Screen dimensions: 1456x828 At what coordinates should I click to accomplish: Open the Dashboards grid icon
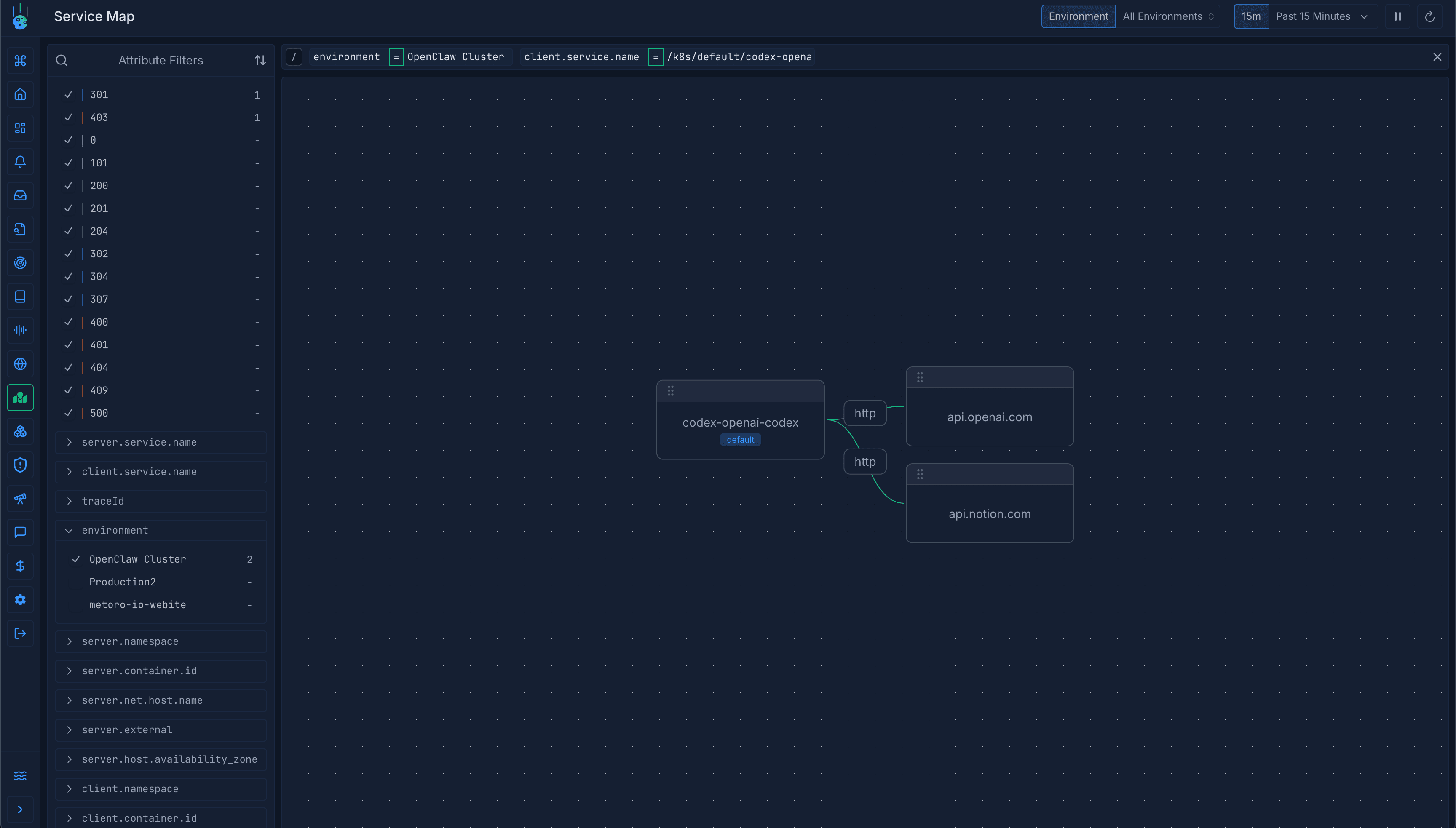coord(21,128)
